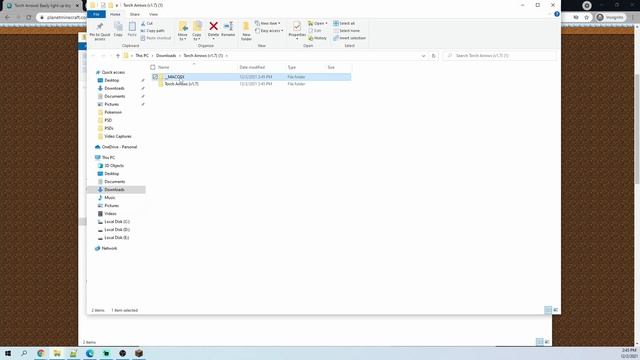Open New item dropdown
The image size is (640, 360).
tap(268, 23)
